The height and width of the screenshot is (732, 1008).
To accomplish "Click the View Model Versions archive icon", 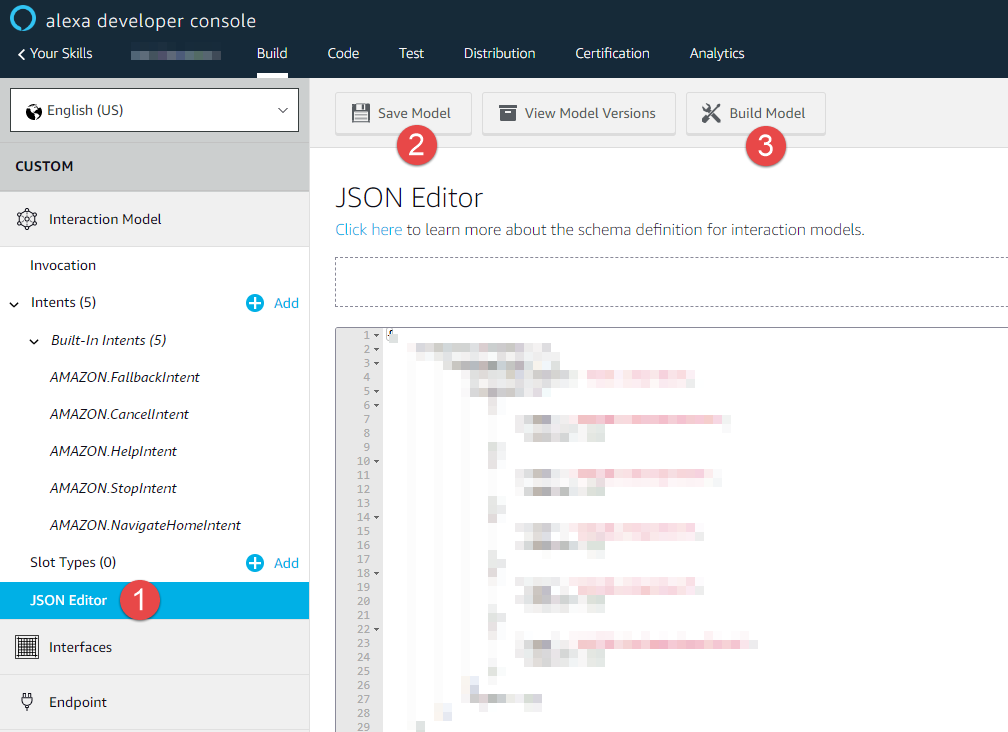I will 508,113.
